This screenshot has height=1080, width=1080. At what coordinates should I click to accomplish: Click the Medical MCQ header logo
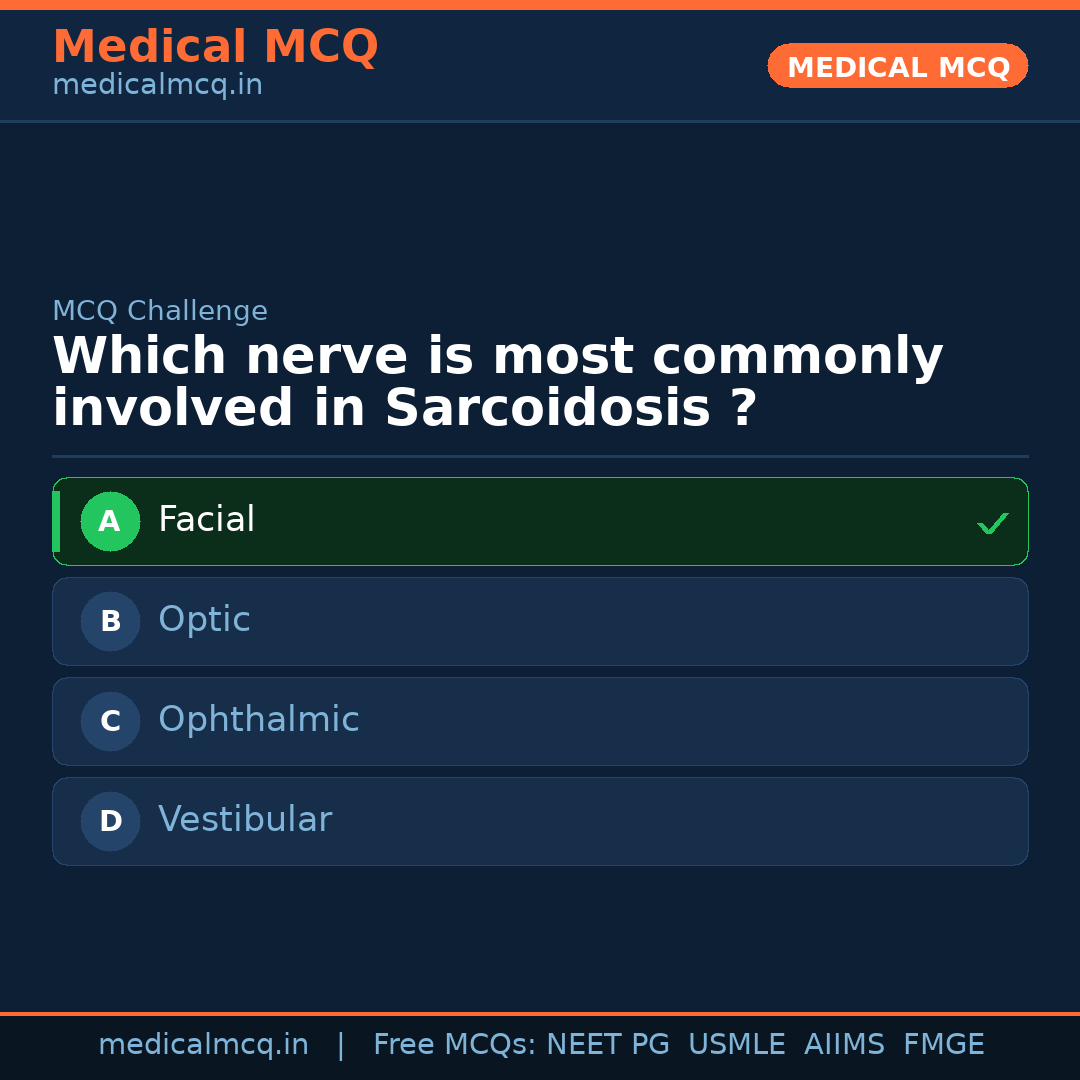(215, 46)
